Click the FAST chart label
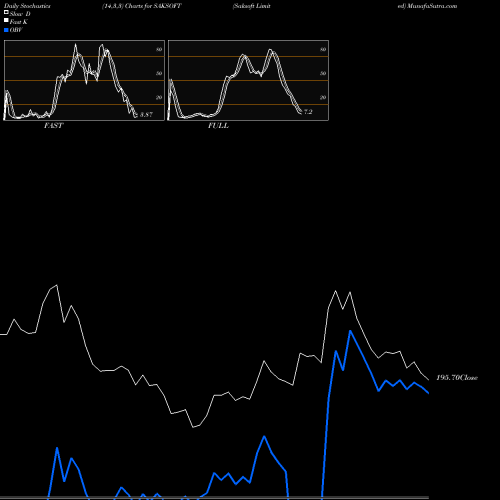Image resolution: width=500 pixels, height=500 pixels. pos(53,126)
